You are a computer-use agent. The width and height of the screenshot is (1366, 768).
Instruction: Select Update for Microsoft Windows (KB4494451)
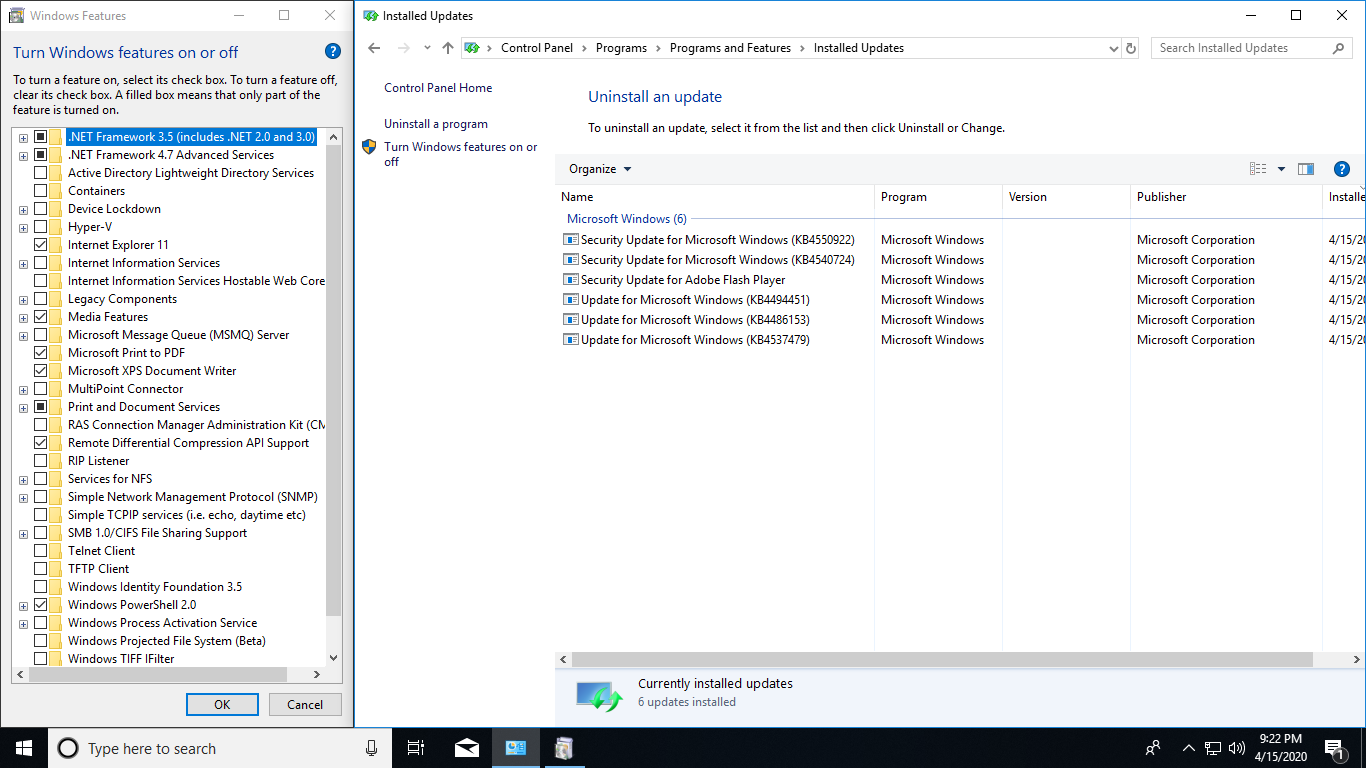click(695, 300)
